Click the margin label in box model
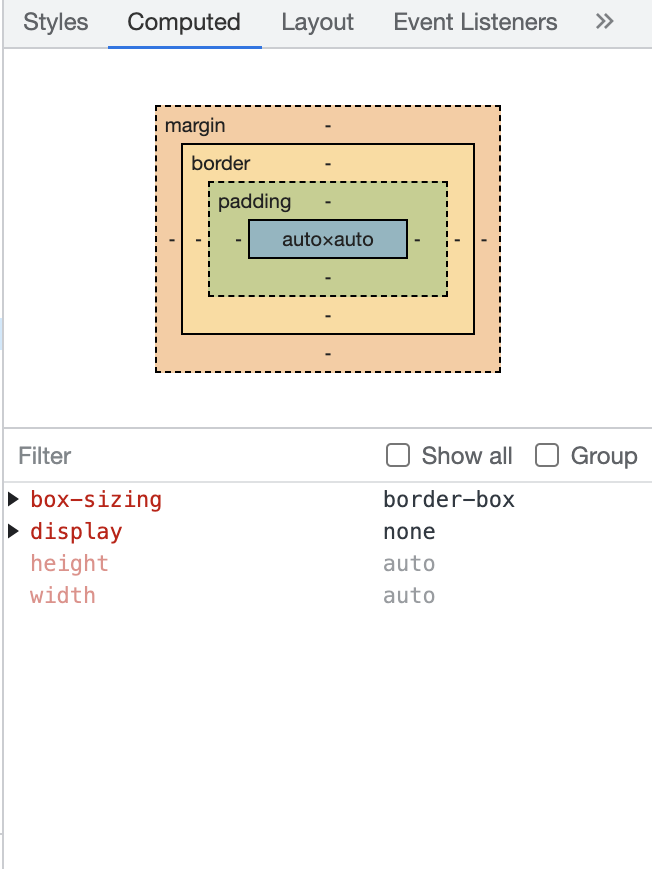The image size is (652, 869). point(195,126)
